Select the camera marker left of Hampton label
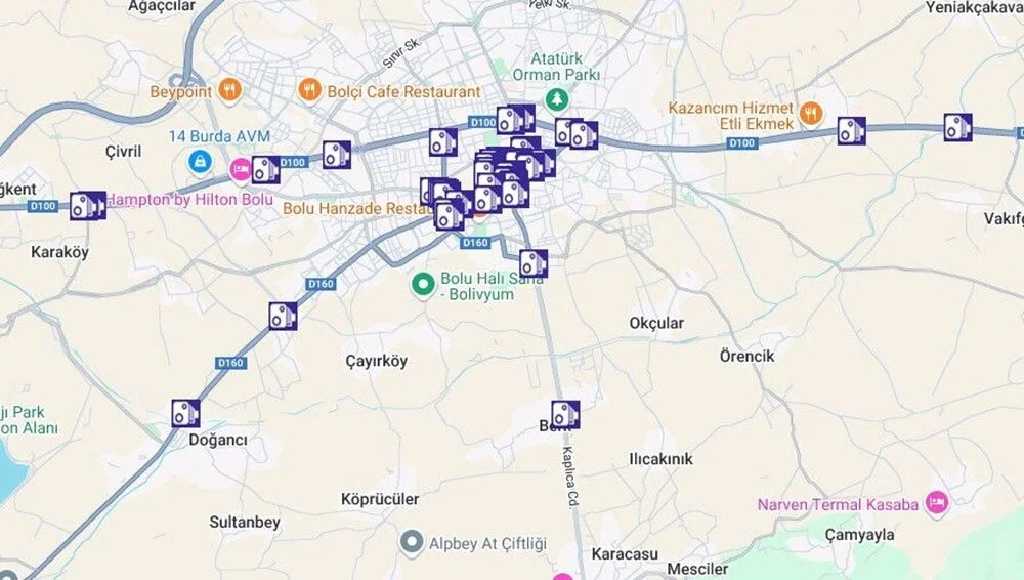Screen dimensions: 1024x580 click(88, 206)
